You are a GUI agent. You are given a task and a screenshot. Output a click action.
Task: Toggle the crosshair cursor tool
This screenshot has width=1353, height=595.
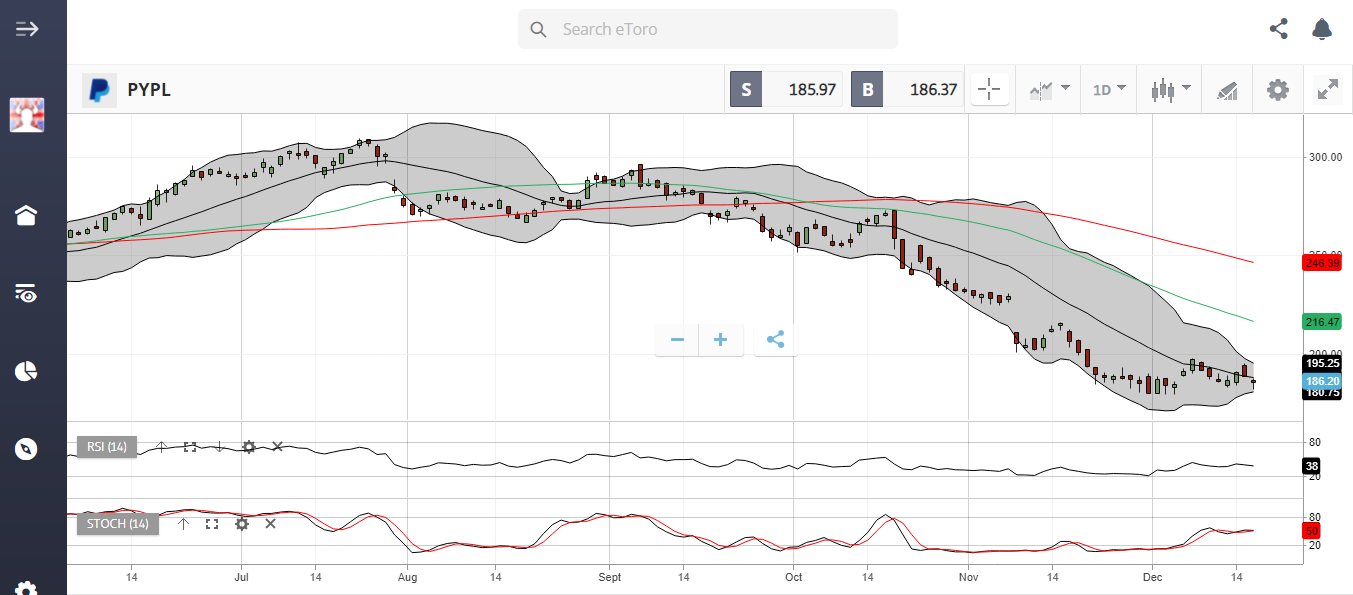(989, 90)
